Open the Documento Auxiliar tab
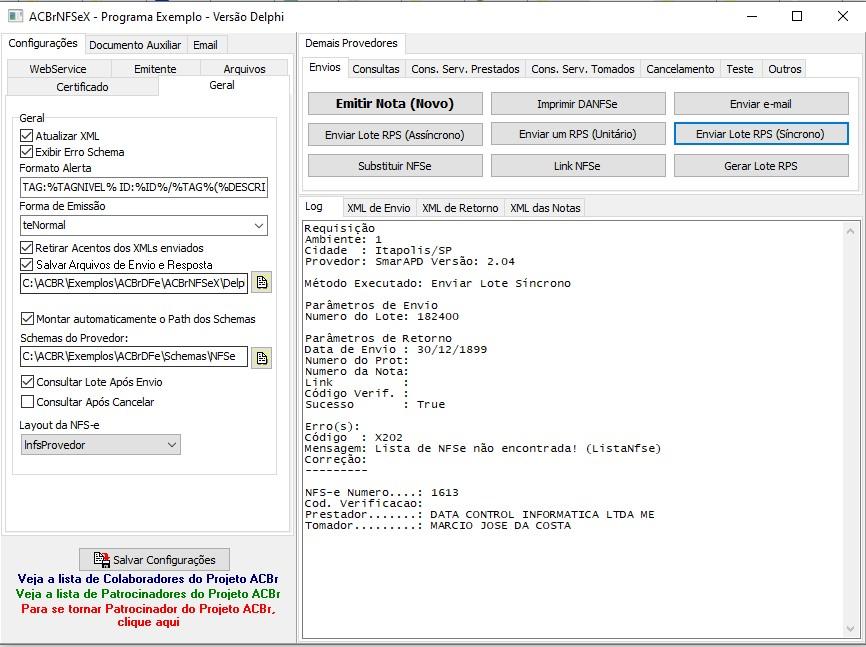 (135, 45)
